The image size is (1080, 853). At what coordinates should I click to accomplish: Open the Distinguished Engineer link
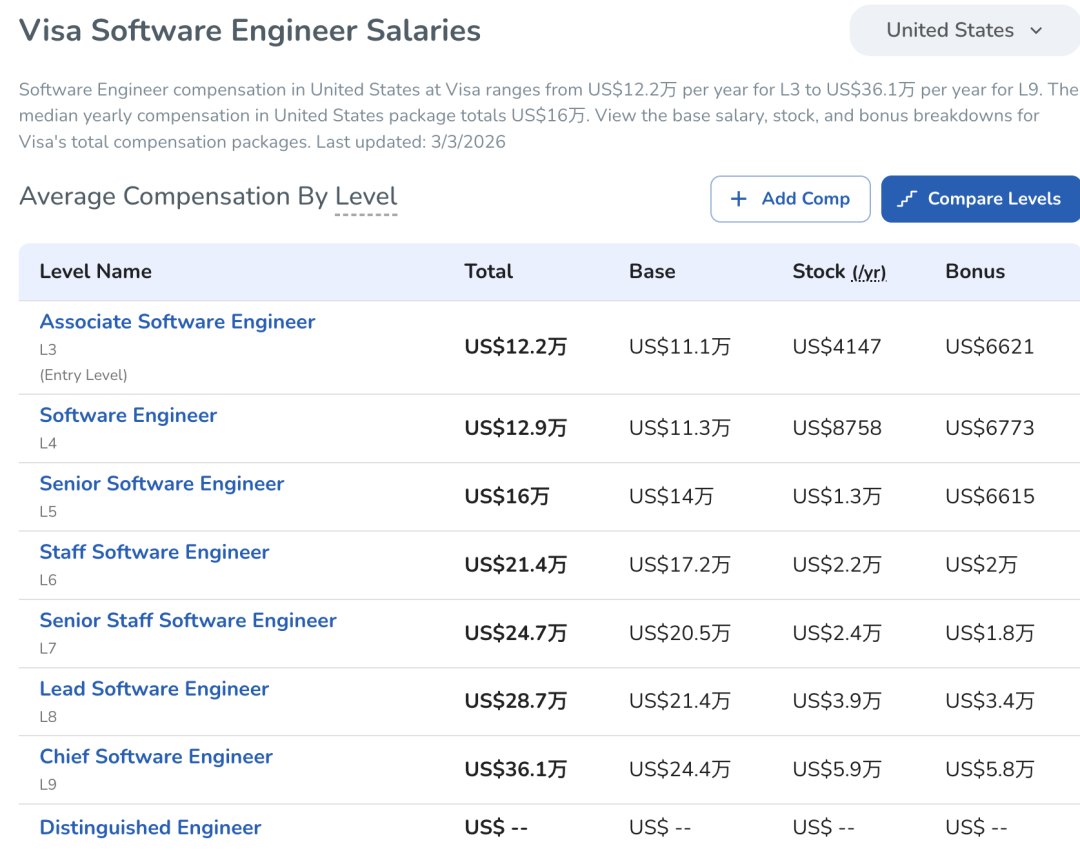coord(150,828)
